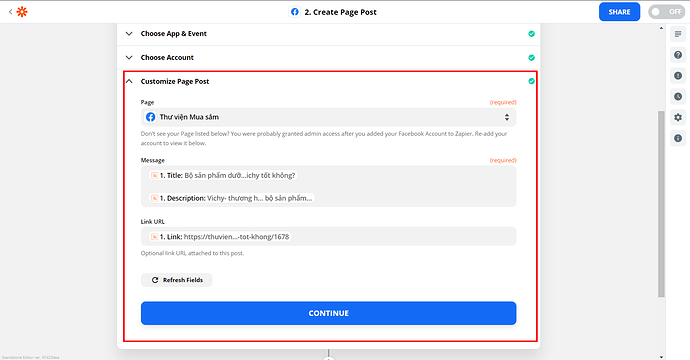Viewport: 690px width, 360px height.
Task: Click the Message field label
Action: tap(153, 160)
